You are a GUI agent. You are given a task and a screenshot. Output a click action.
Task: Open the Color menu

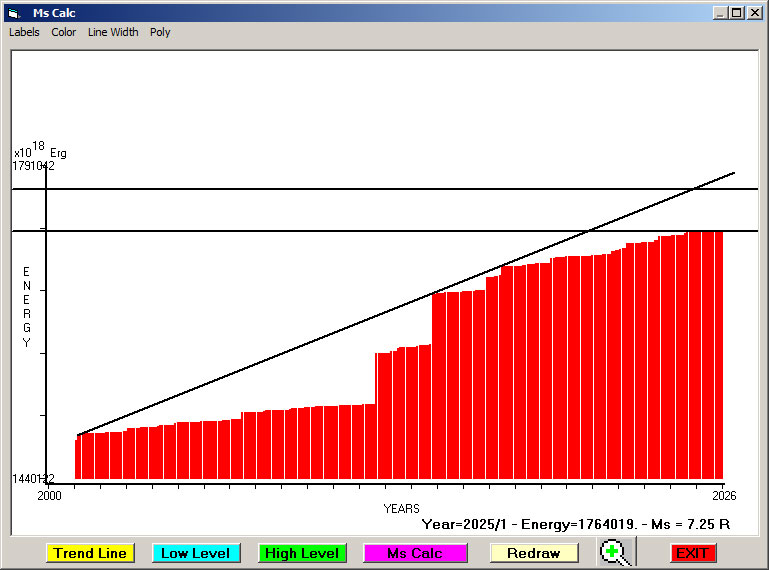[64, 32]
